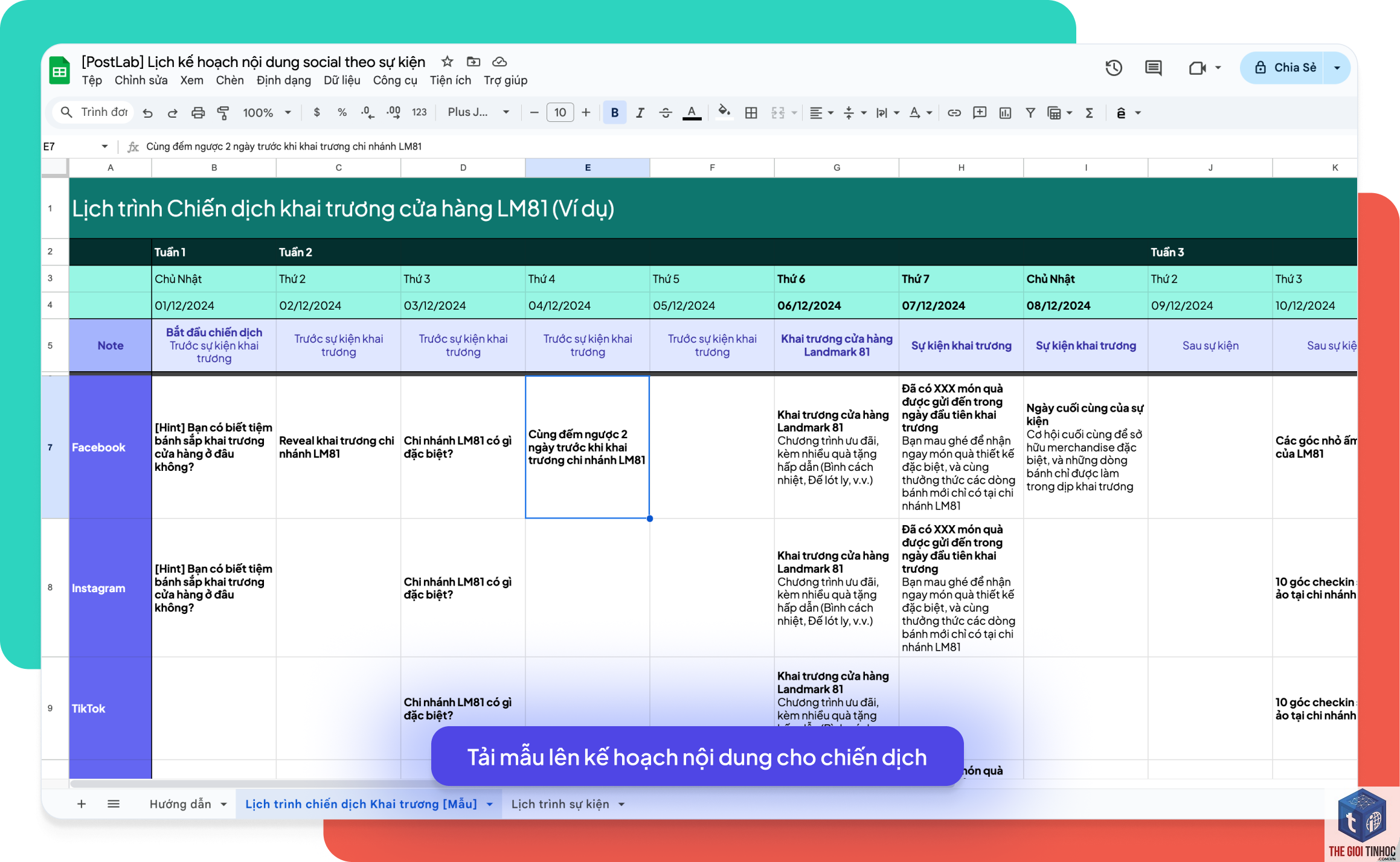Open the Filter views dropdown

point(1059,113)
